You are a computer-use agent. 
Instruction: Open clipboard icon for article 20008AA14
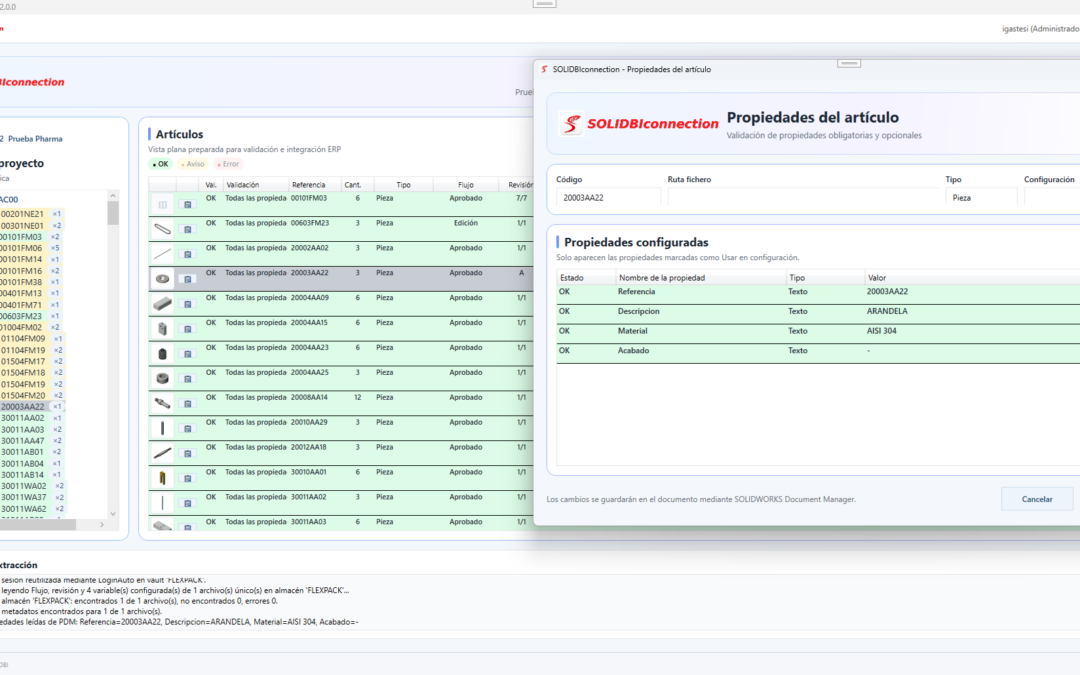click(x=187, y=404)
